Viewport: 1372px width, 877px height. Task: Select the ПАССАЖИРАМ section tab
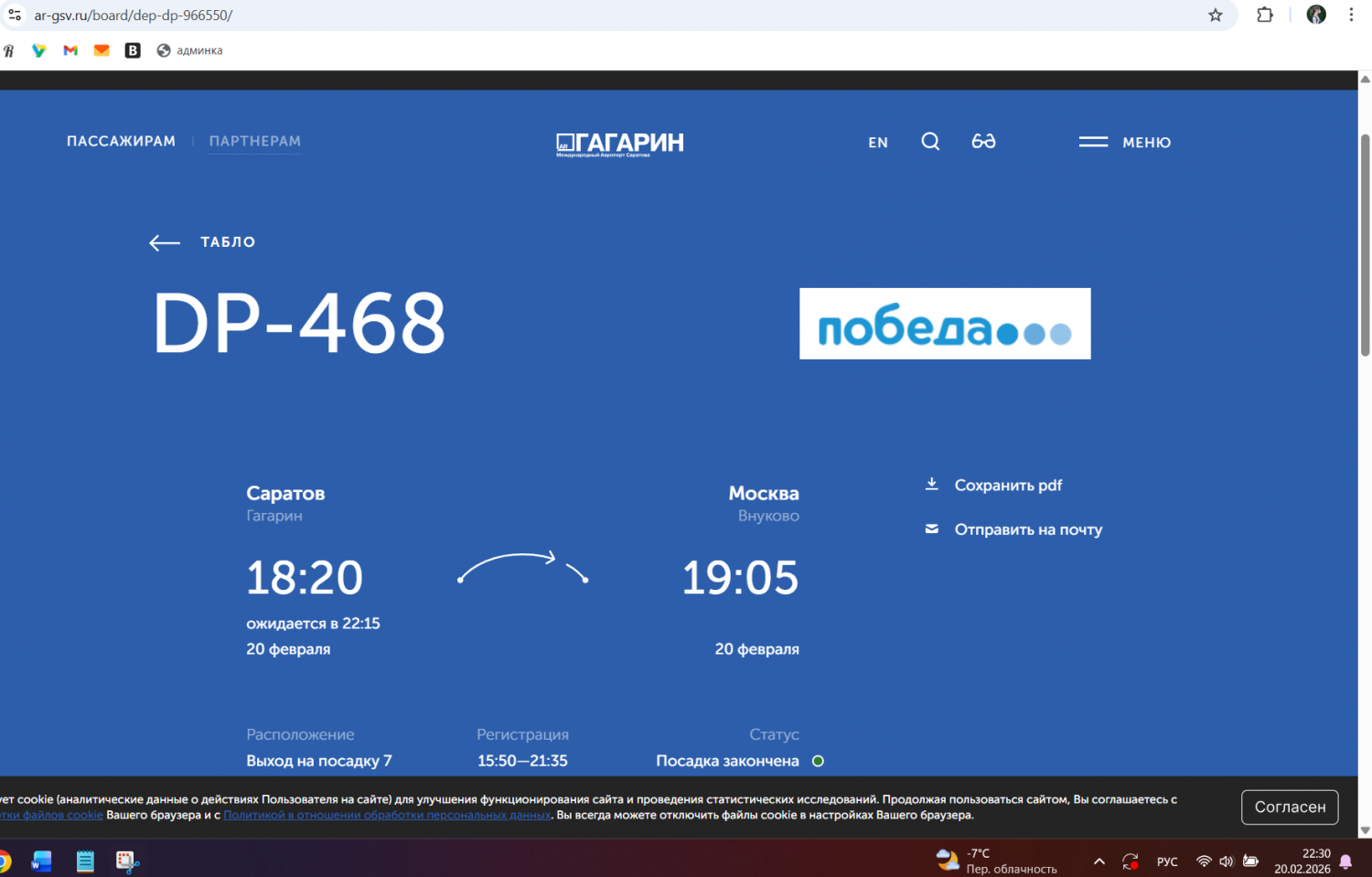tap(121, 142)
